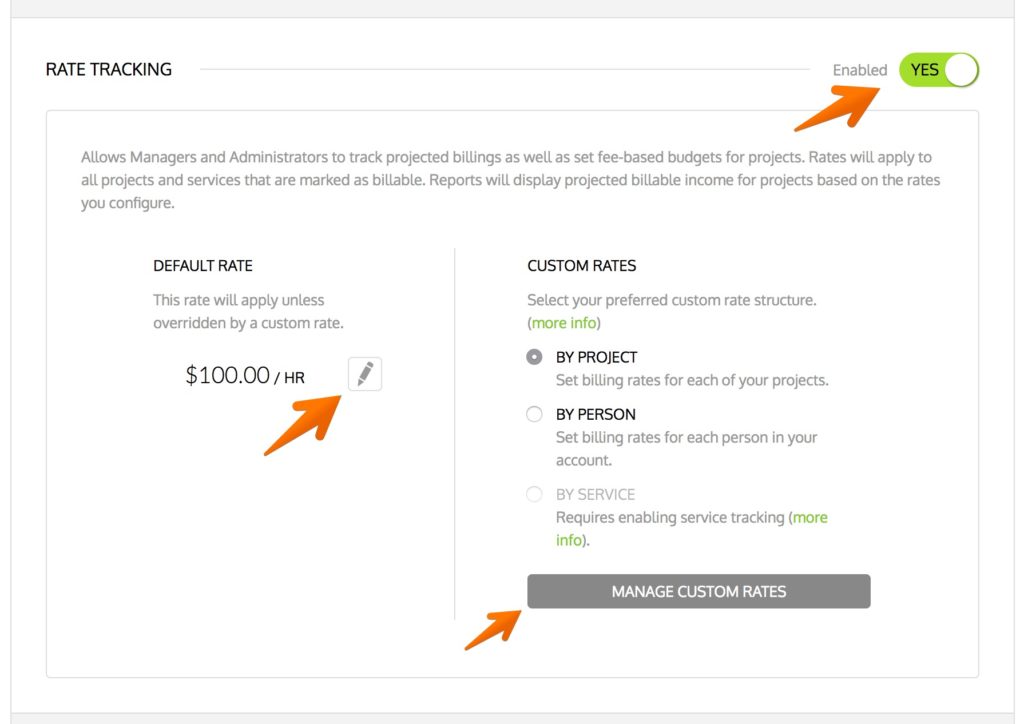Select the pencil icon to edit default rate
1024x724 pixels.
[x=364, y=374]
